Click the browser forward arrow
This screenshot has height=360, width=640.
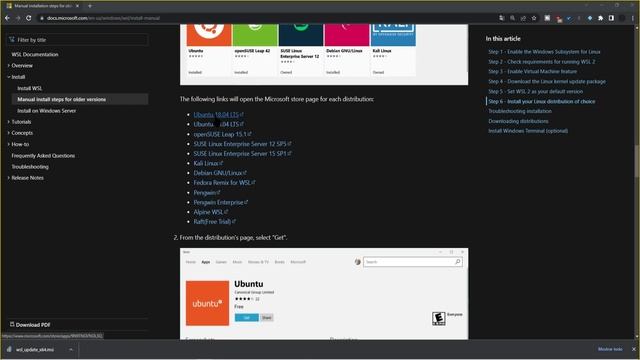pyautogui.click(x=18, y=18)
